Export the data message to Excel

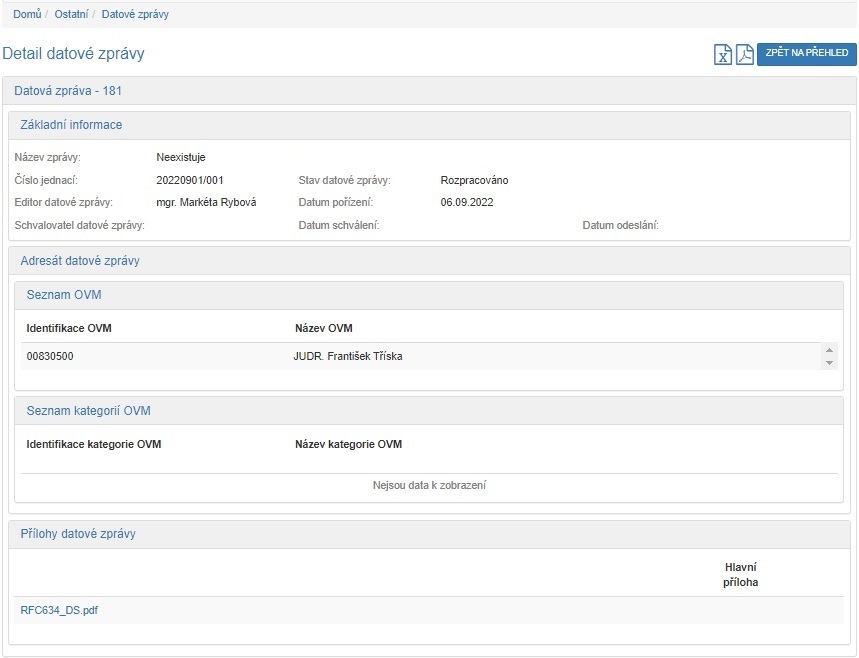pos(722,55)
